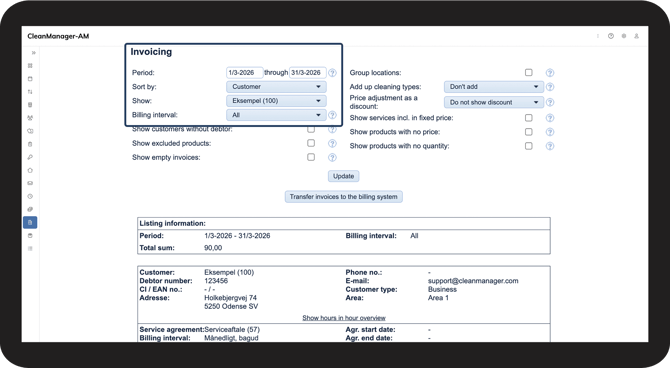Open help for Show excluded products
The height and width of the screenshot is (368, 670).
332,143
